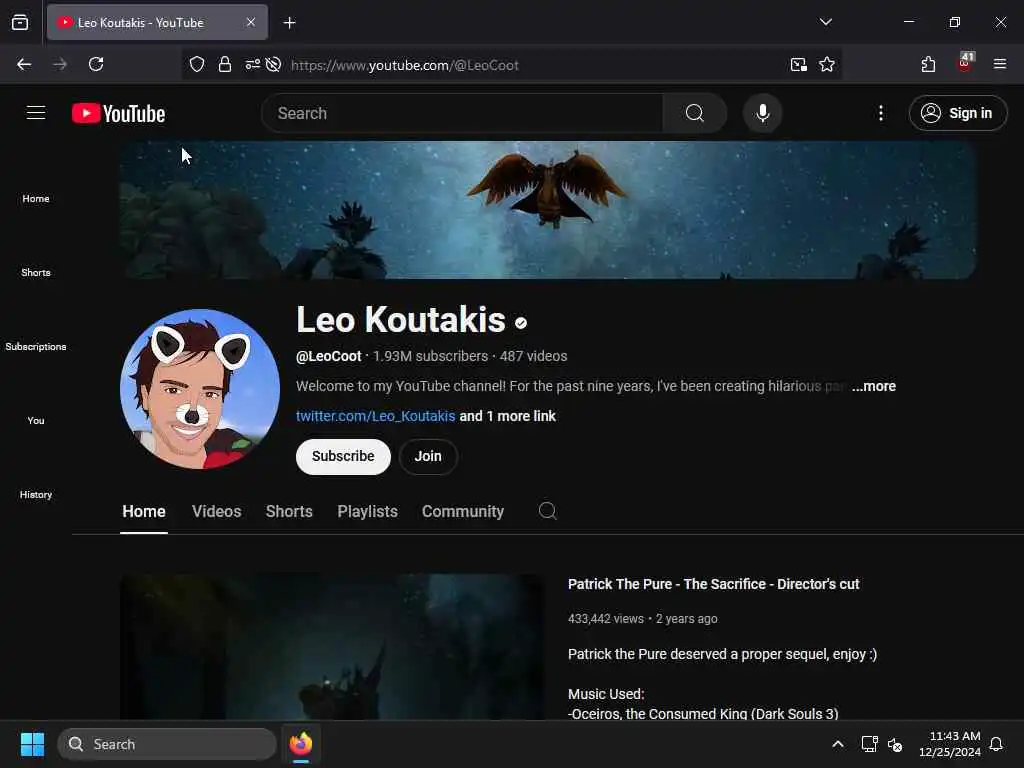Image resolution: width=1024 pixels, height=768 pixels.
Task: Click the extension icon with 41 badge
Action: coord(965,63)
